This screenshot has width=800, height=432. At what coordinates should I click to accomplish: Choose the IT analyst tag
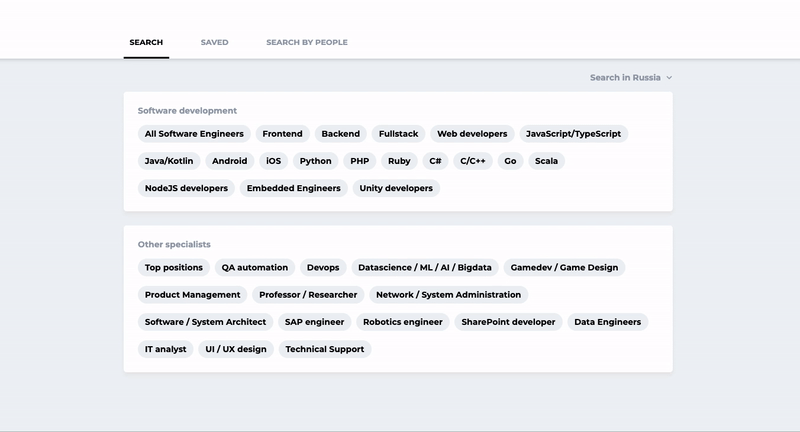click(x=165, y=349)
